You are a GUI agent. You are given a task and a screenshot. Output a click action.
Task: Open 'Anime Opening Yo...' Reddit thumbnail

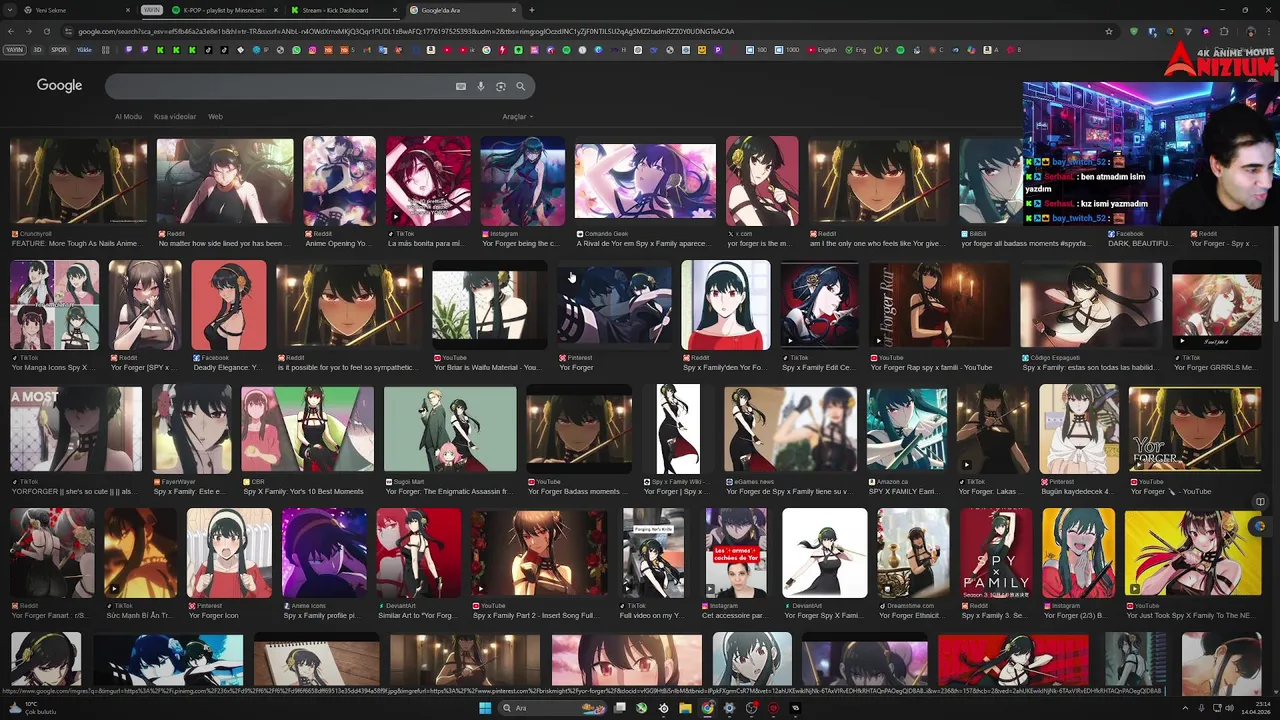(x=340, y=181)
